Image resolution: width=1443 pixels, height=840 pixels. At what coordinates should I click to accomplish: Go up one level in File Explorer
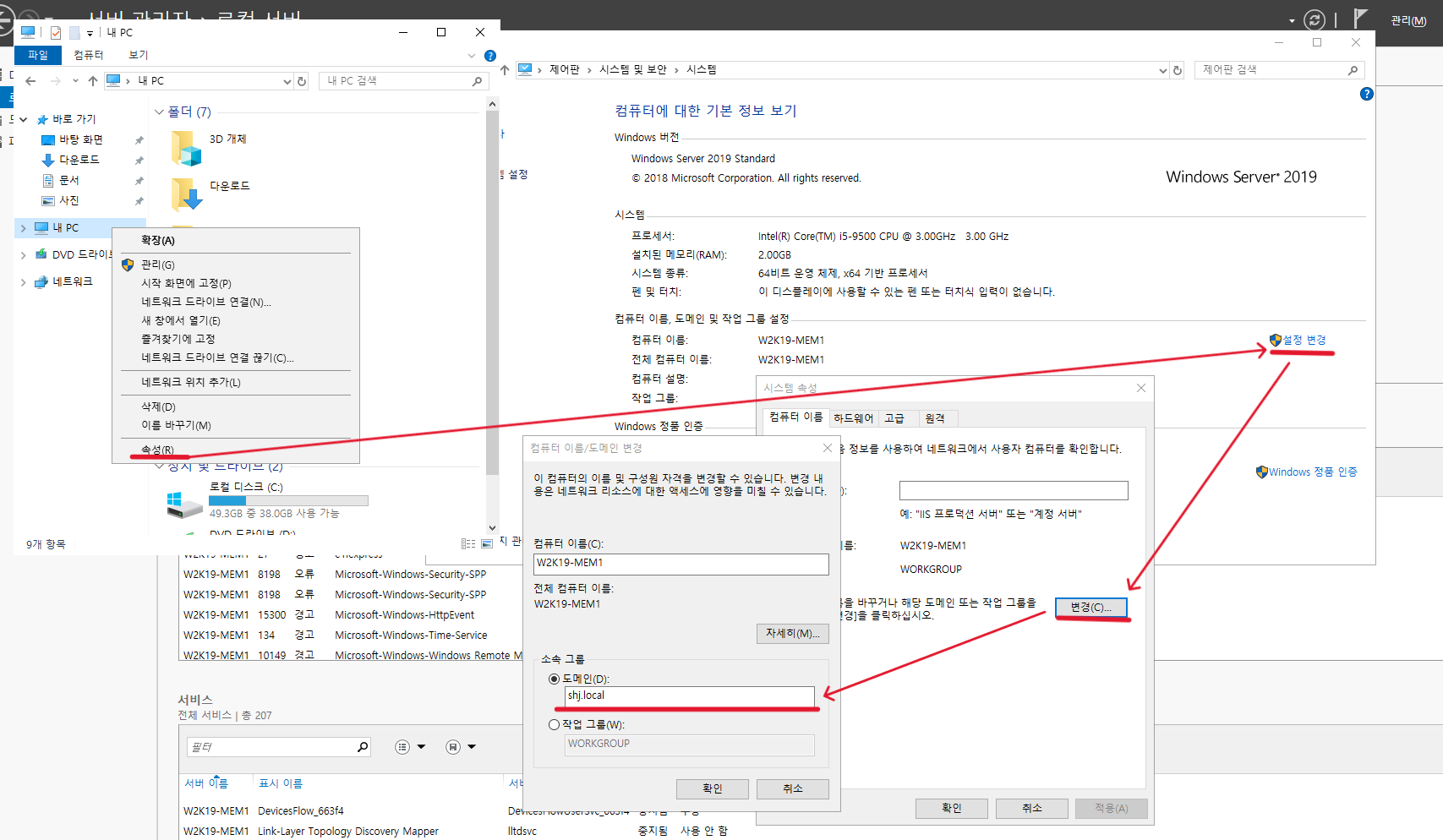tap(93, 81)
